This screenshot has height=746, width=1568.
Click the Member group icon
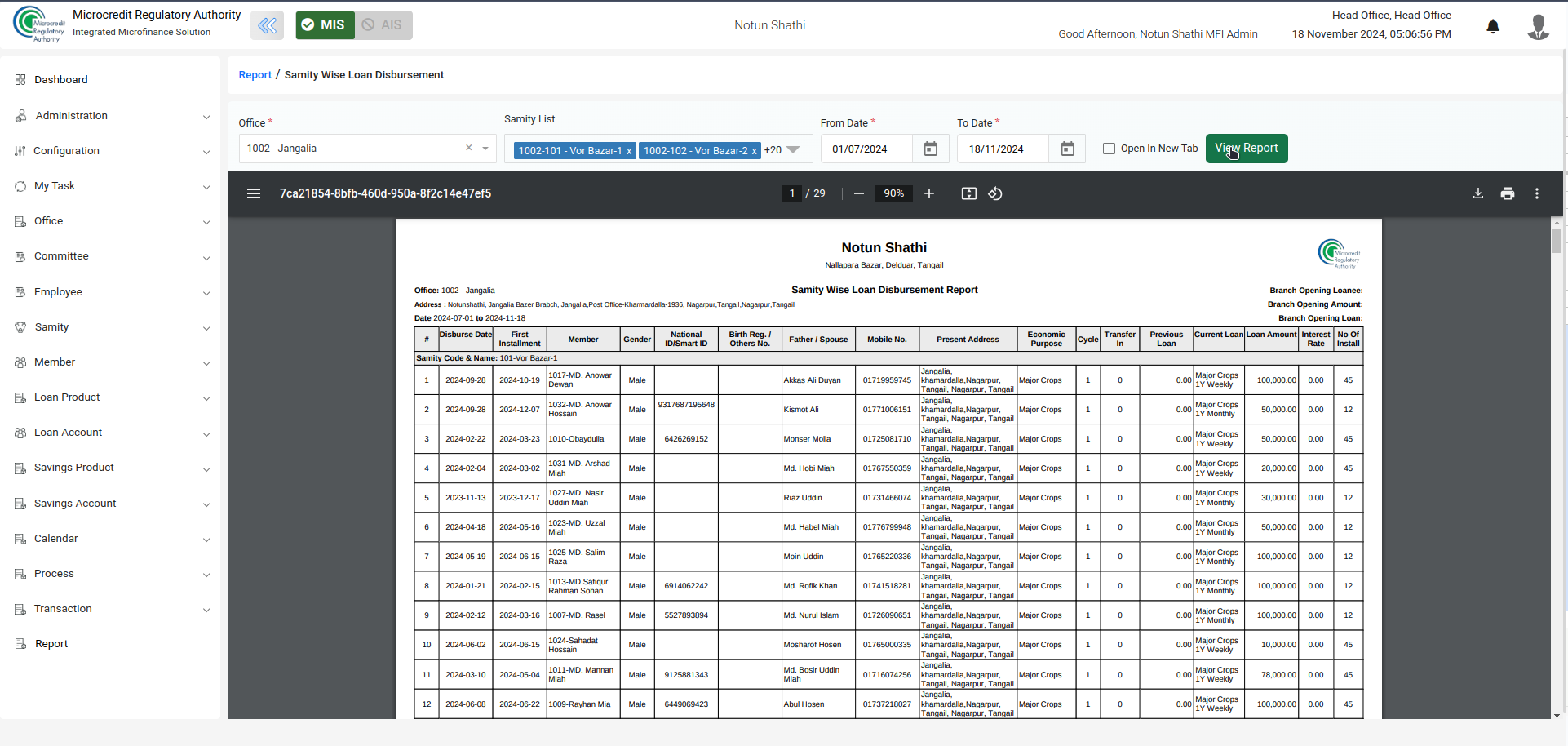[20, 362]
